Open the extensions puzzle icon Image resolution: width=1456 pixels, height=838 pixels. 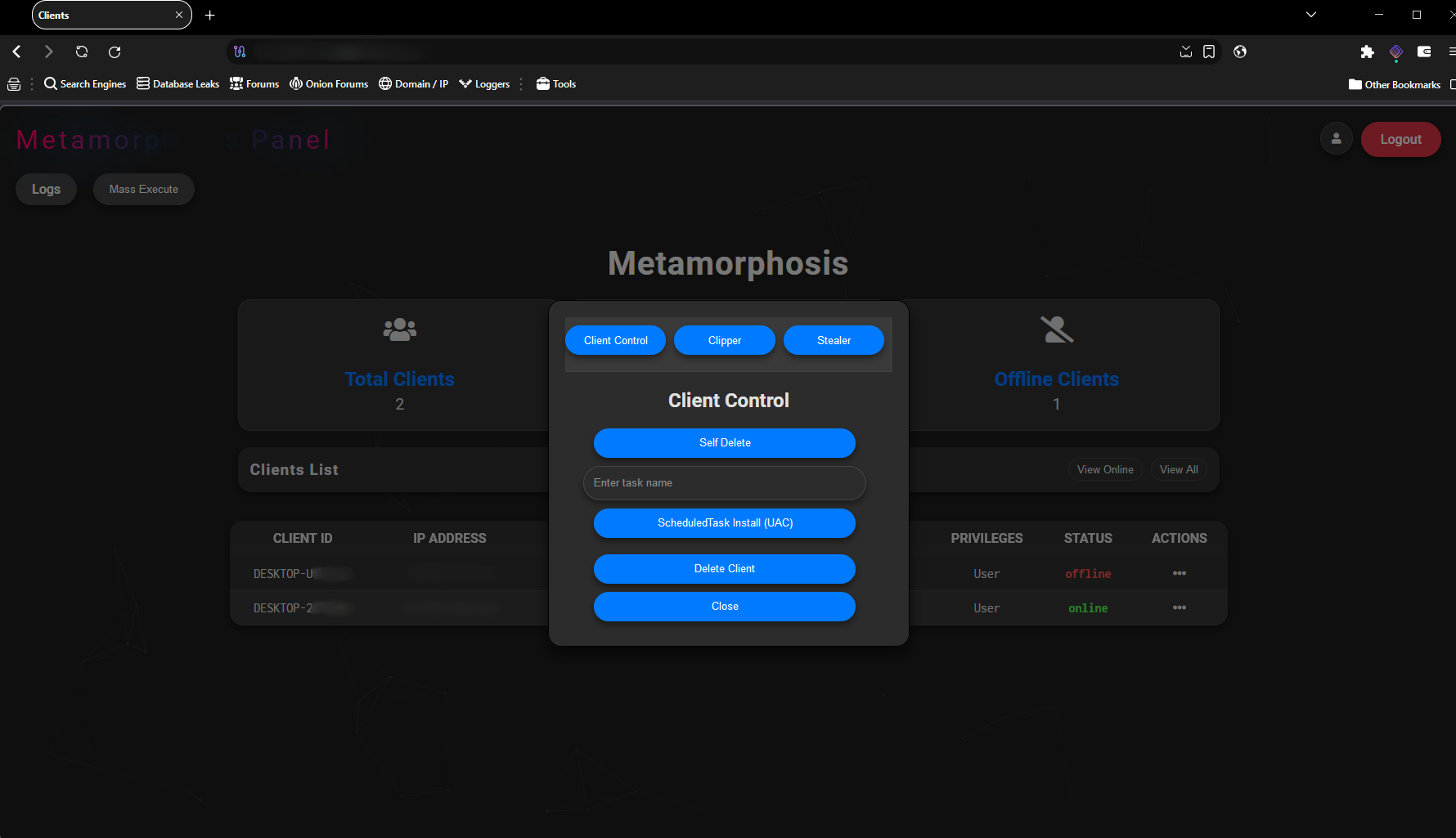[1367, 52]
